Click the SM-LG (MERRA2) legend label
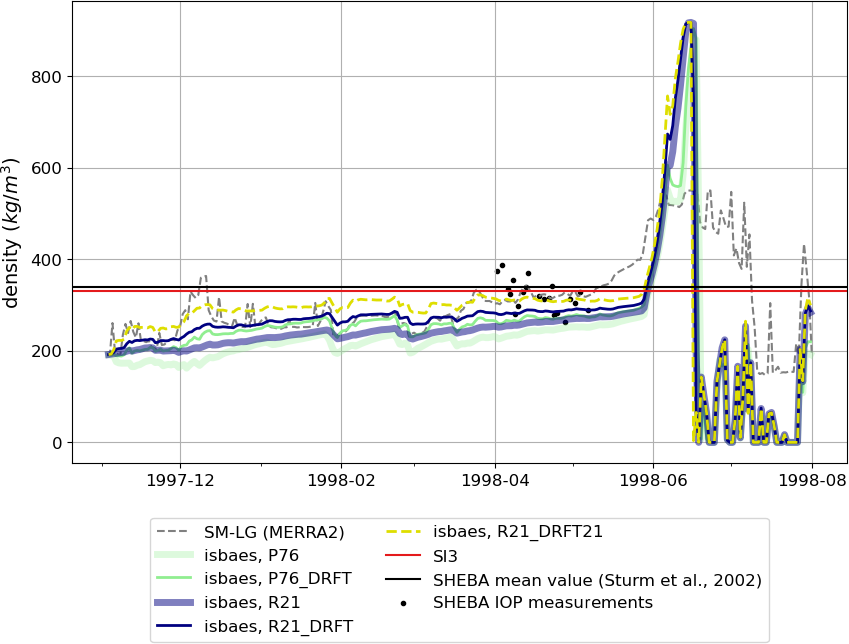The height and width of the screenshot is (644, 849). 272,532
